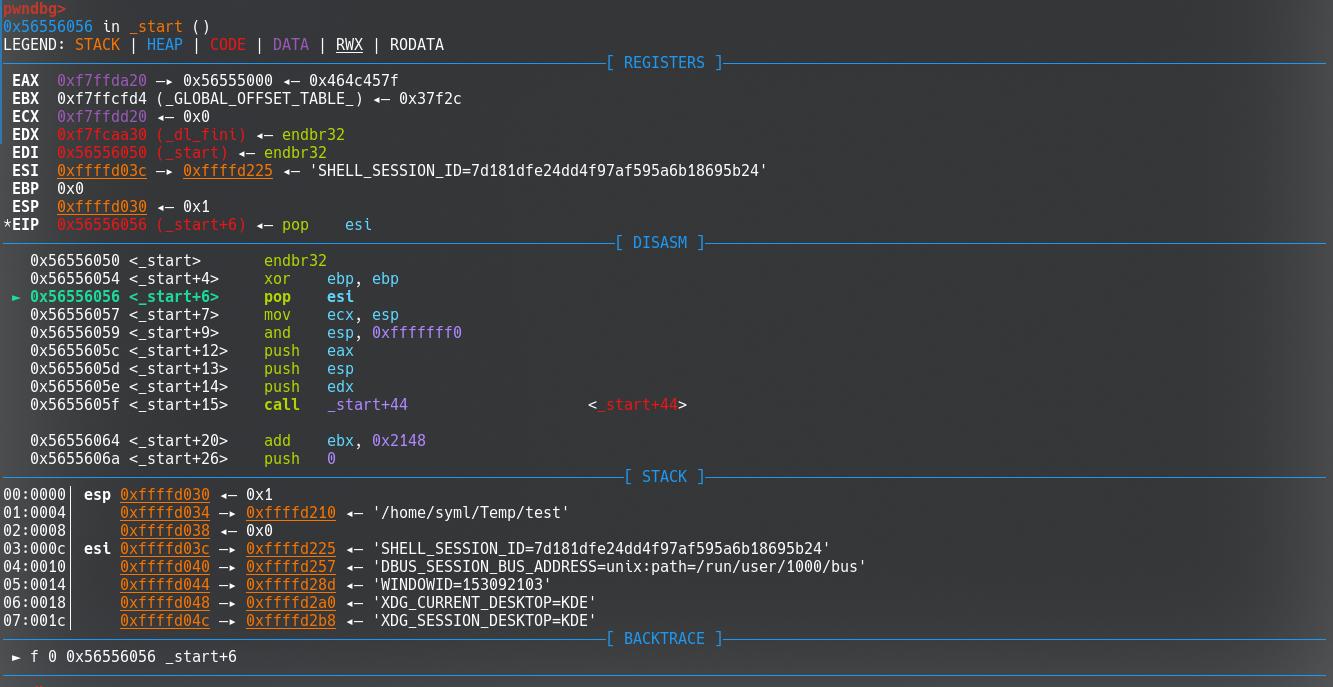The width and height of the screenshot is (1333, 687).
Task: Click backtrace frame 0 entry _start+6
Action: [x=201, y=656]
